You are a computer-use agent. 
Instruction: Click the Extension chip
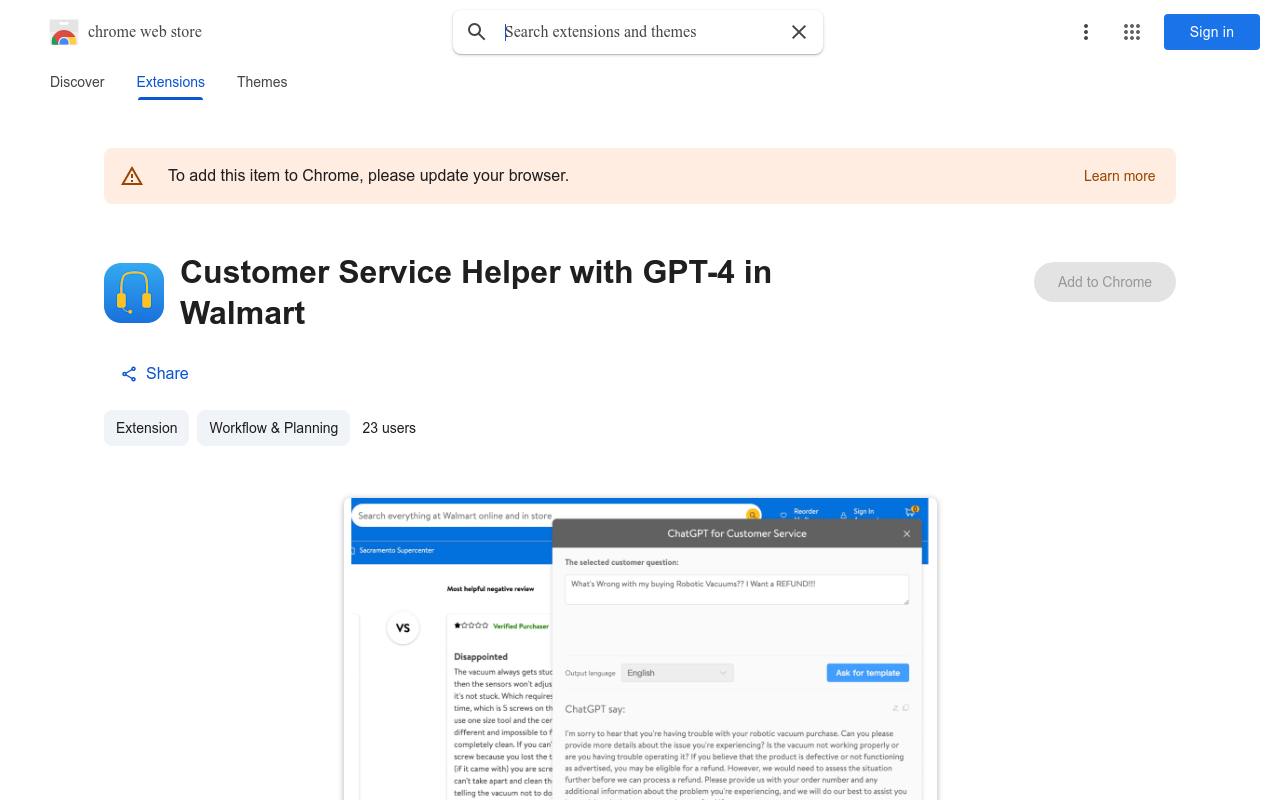pyautogui.click(x=146, y=428)
